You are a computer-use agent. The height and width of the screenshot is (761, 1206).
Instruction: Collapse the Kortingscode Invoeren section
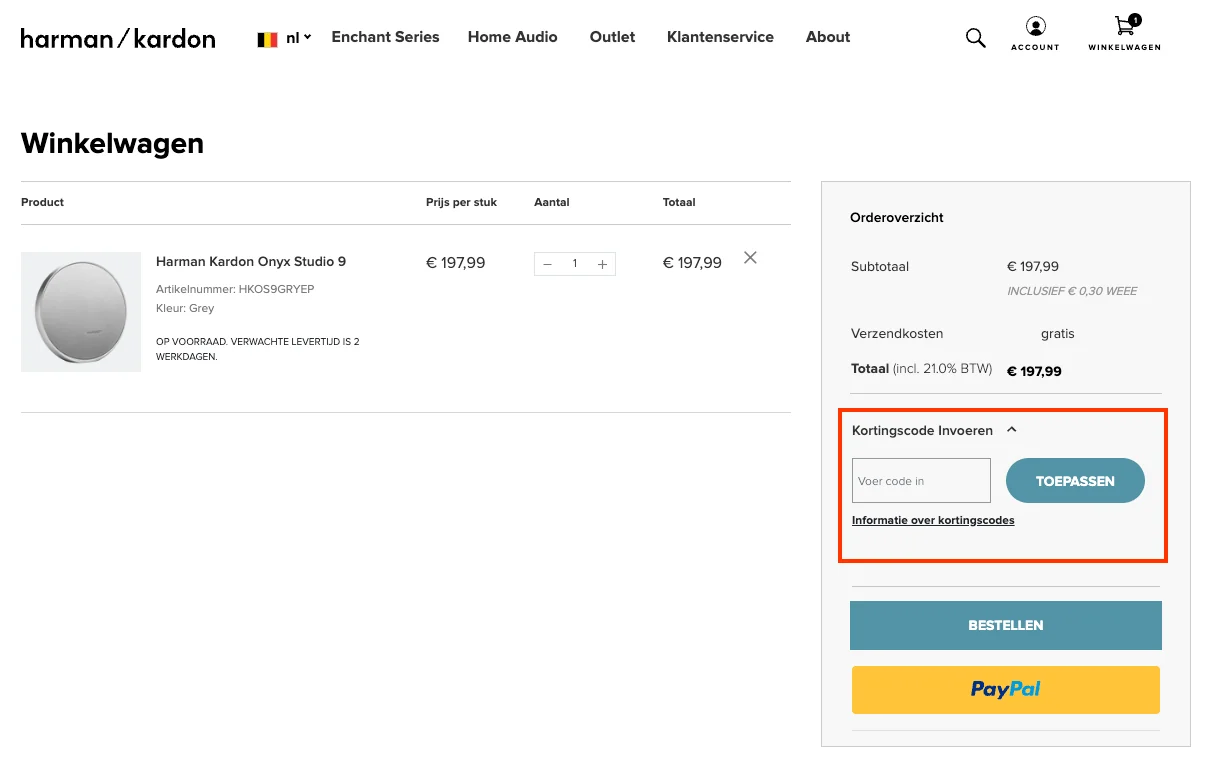pos(1011,429)
